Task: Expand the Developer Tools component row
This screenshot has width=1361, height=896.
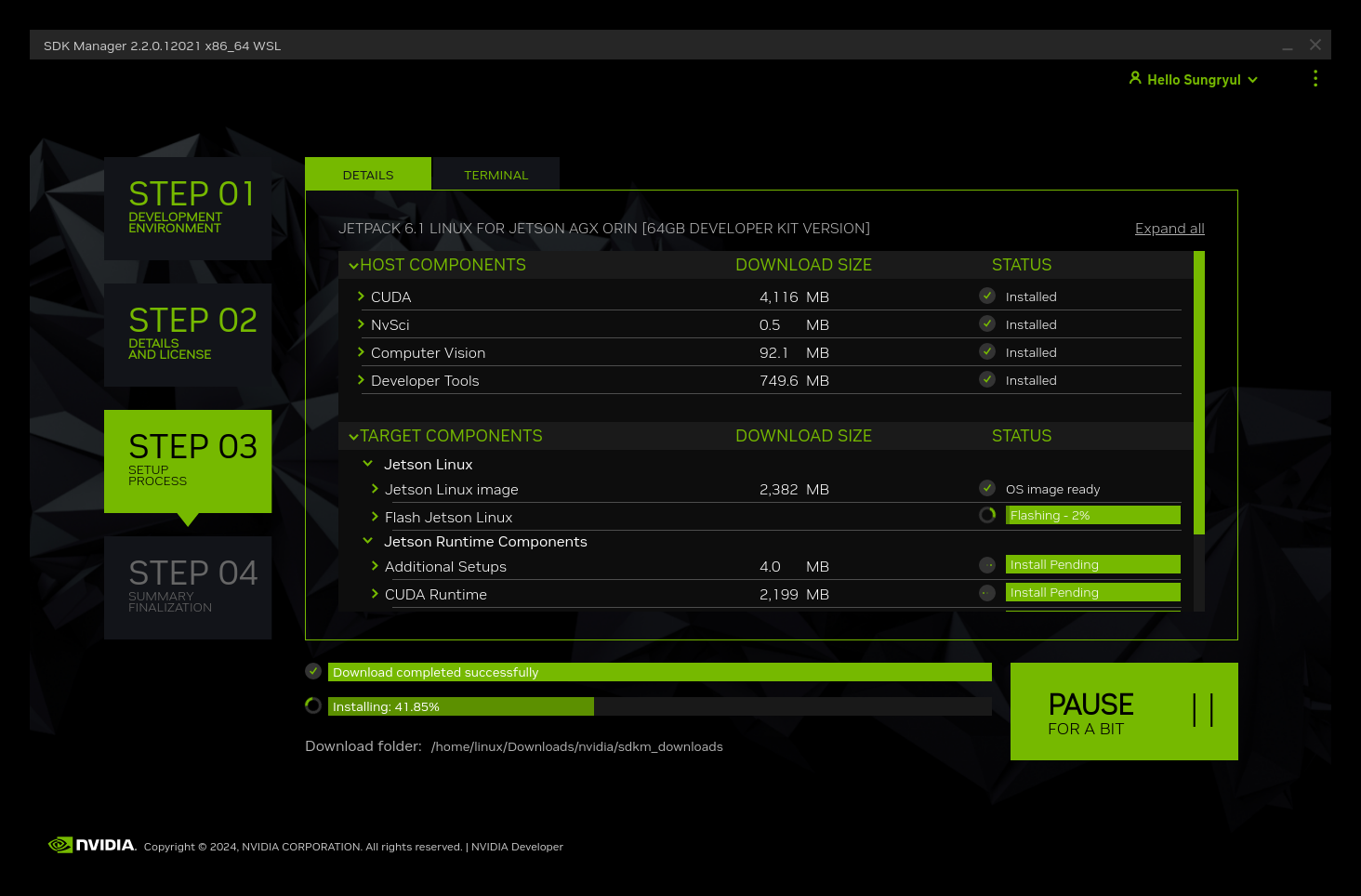Action: click(x=361, y=380)
